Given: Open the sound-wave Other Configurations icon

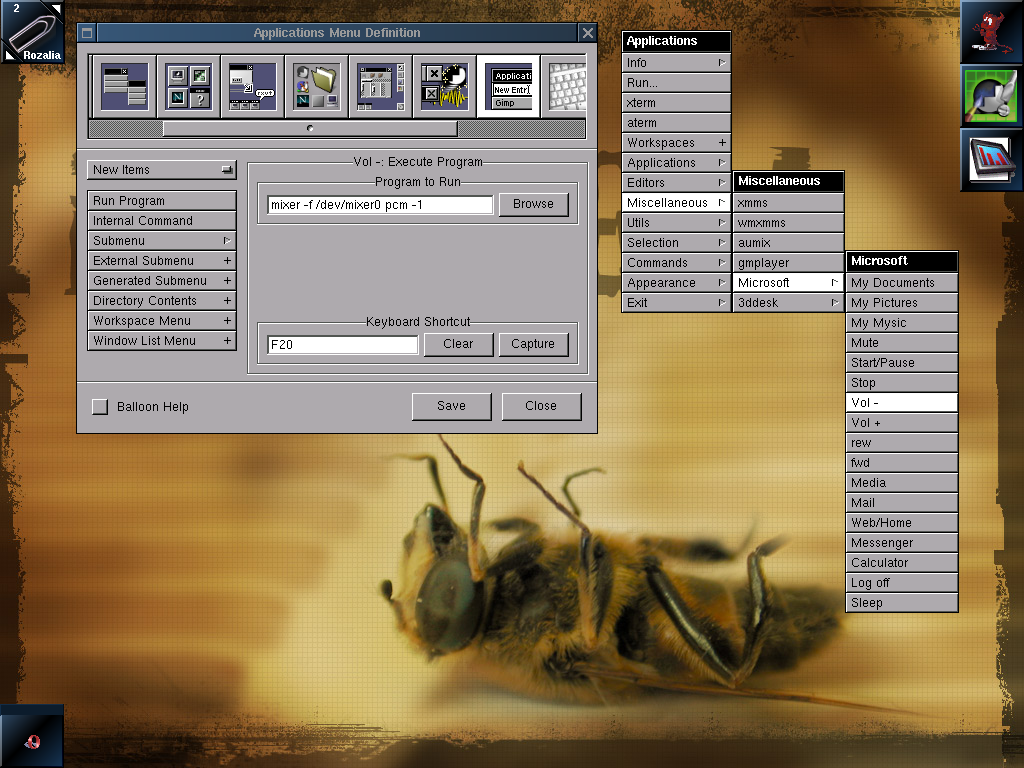Looking at the screenshot, I should tap(444, 86).
